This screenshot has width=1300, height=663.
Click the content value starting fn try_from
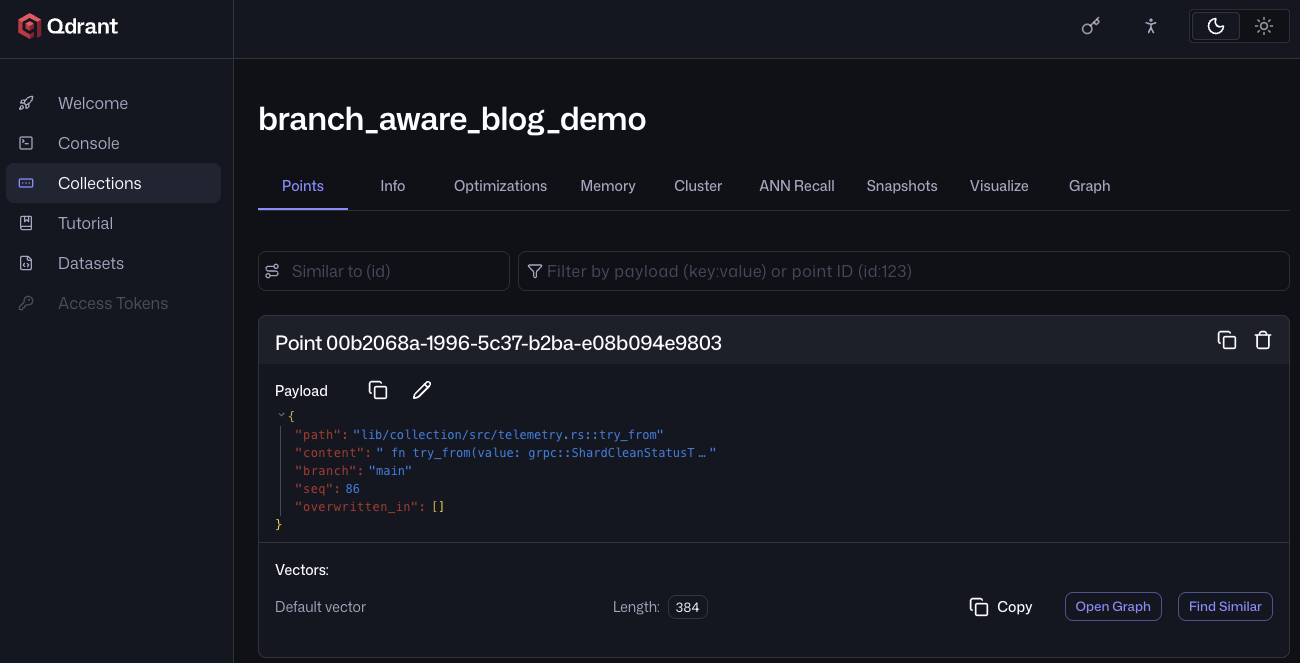(x=546, y=453)
